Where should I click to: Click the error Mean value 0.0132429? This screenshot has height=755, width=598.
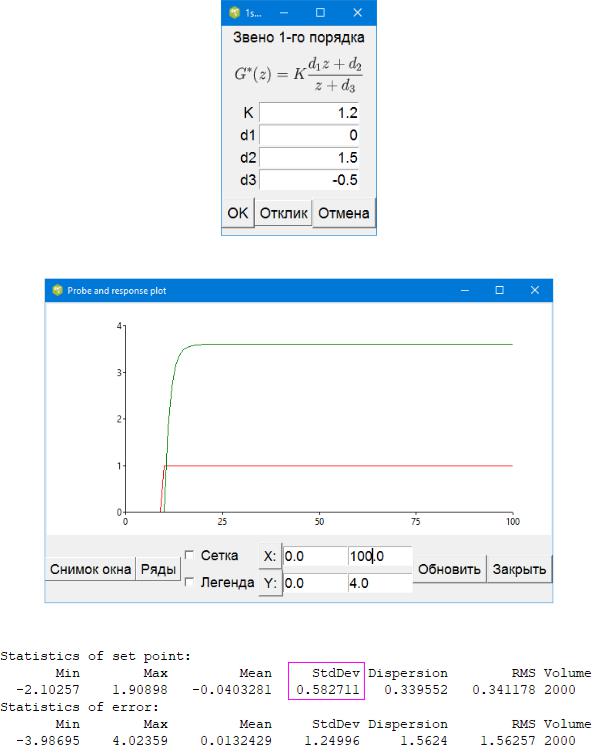pos(236,741)
